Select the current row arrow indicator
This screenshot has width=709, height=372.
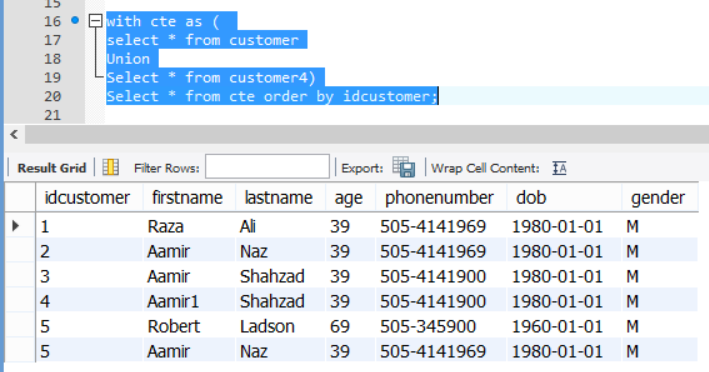pyautogui.click(x=16, y=226)
